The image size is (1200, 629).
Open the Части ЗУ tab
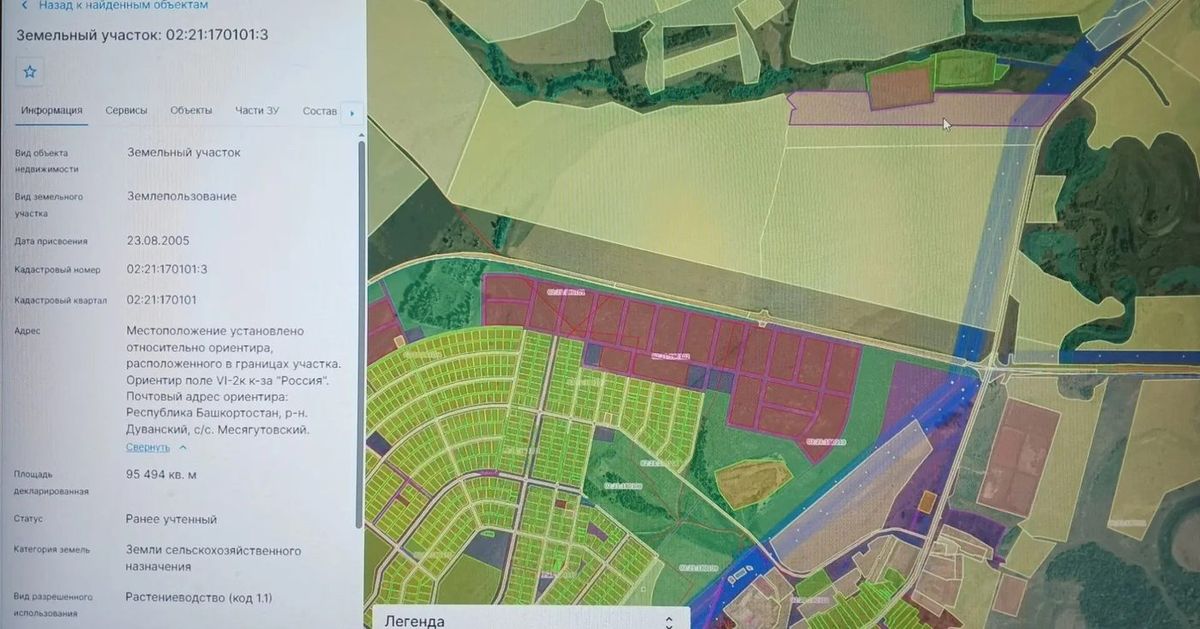pos(257,111)
